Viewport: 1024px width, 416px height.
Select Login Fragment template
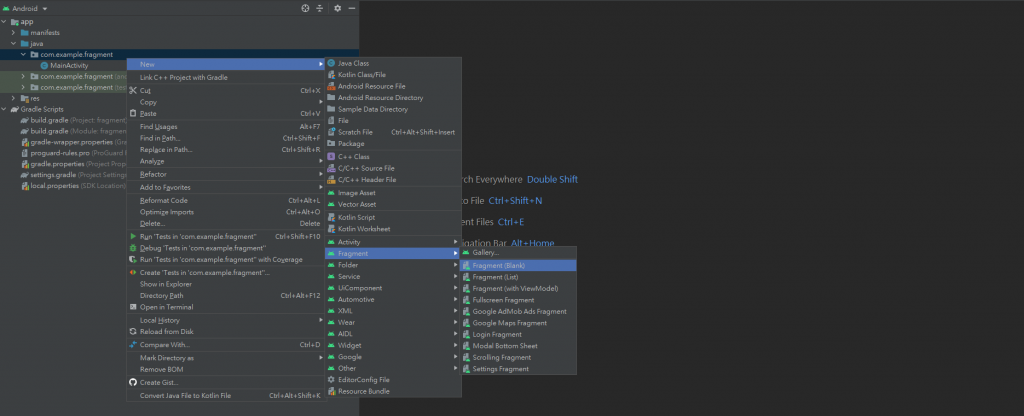point(518,334)
